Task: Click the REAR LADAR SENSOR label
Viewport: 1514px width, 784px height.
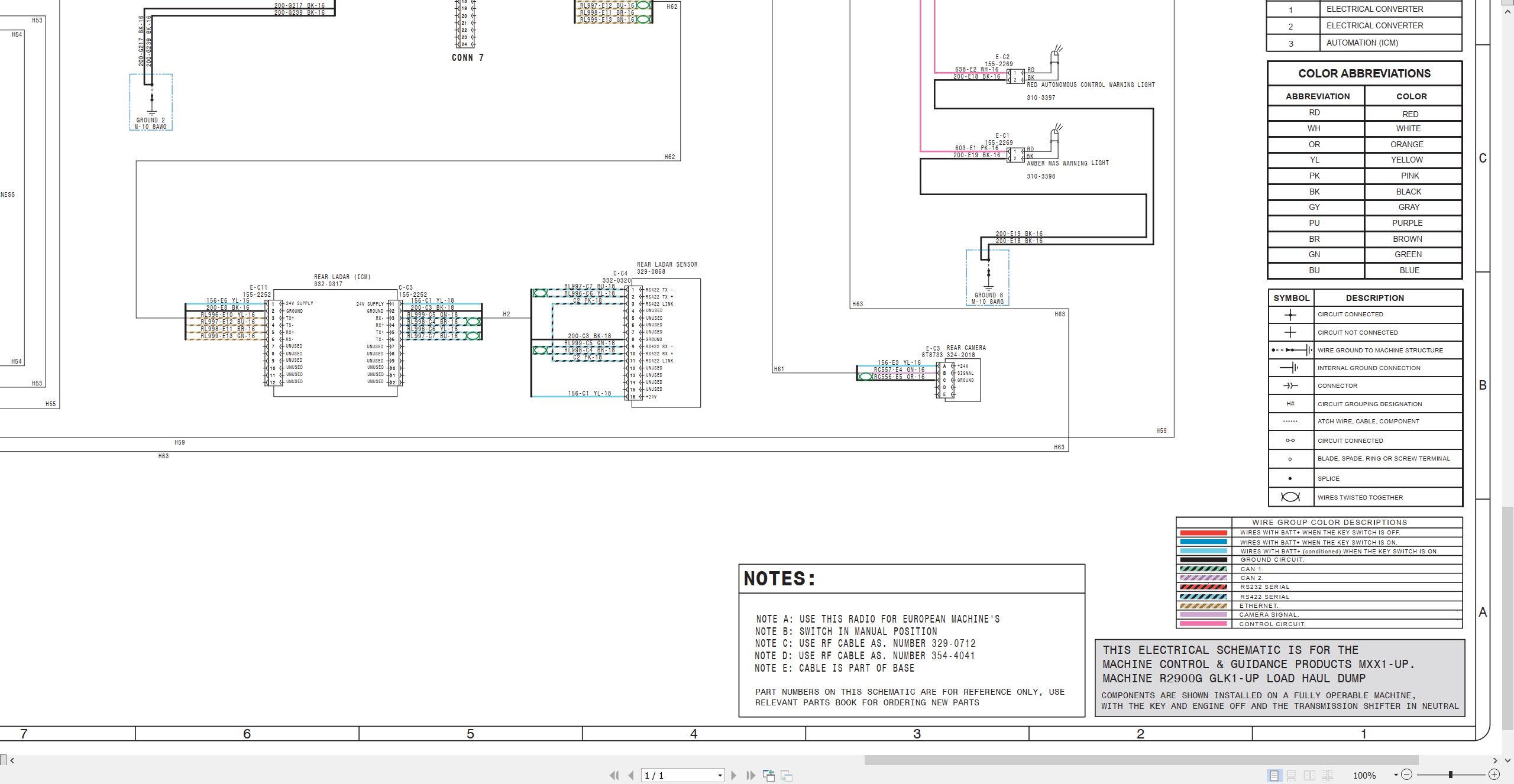Action: (667, 264)
